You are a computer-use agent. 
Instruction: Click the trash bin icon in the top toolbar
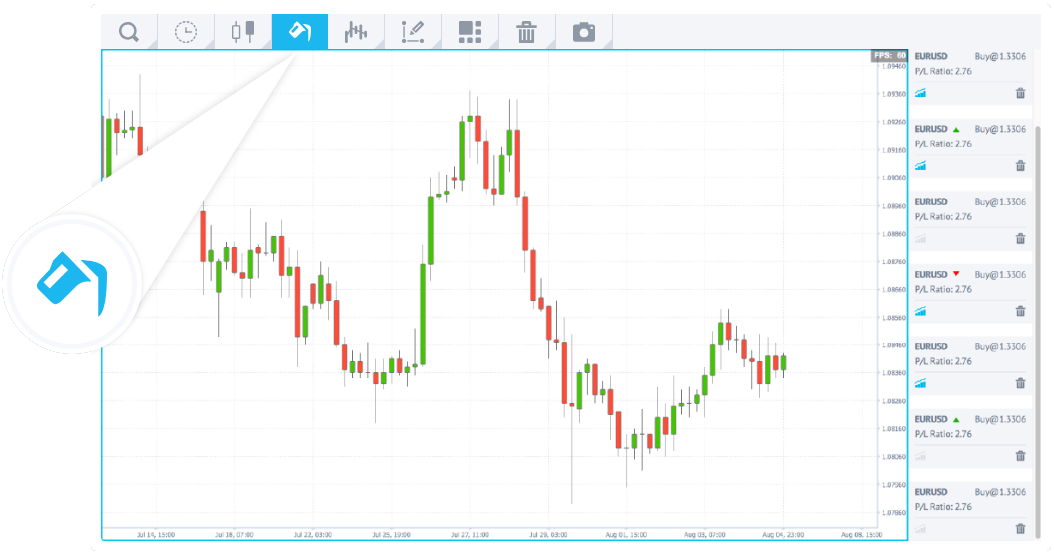(526, 32)
